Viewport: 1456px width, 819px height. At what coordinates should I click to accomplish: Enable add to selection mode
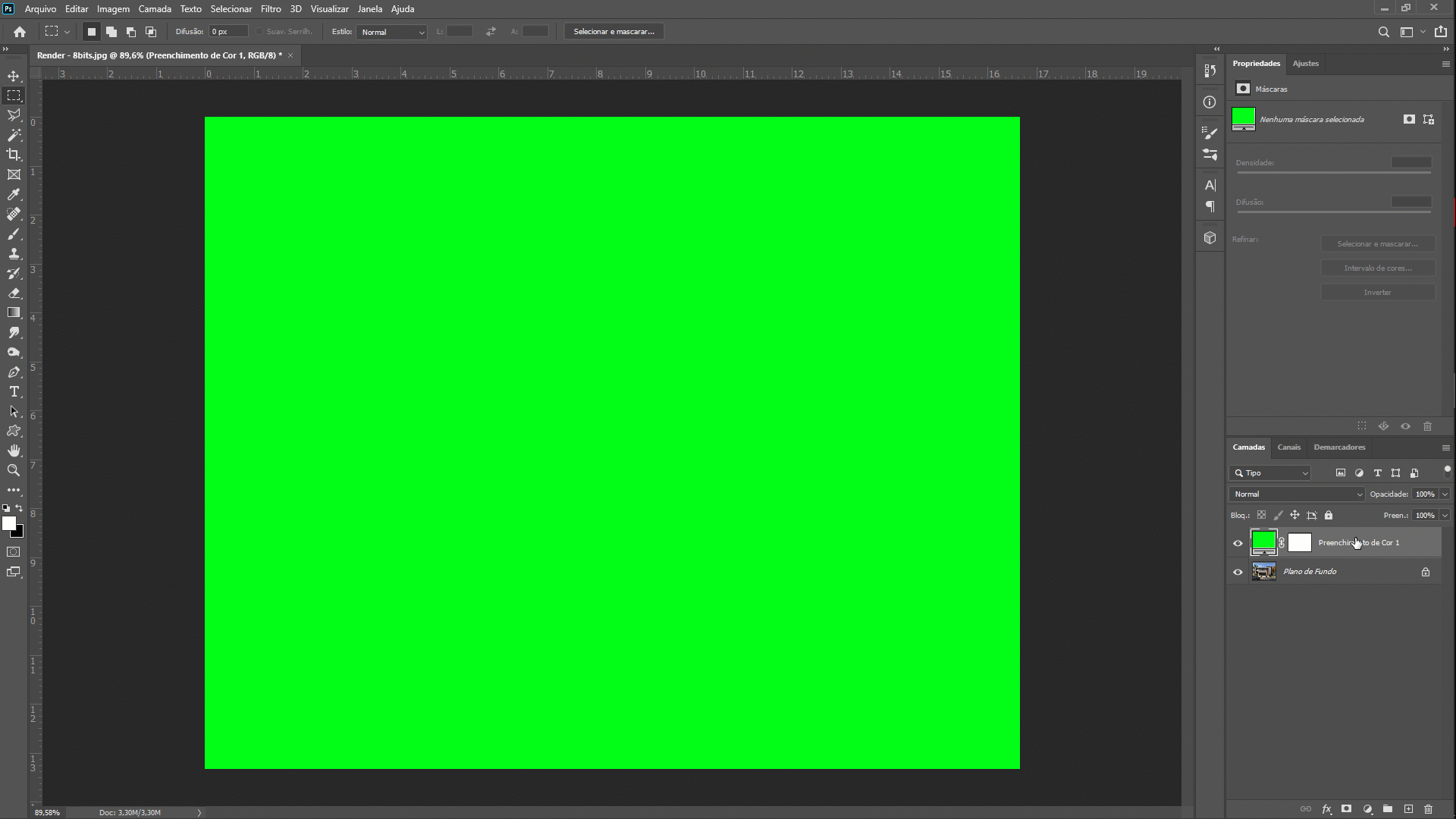pyautogui.click(x=111, y=32)
